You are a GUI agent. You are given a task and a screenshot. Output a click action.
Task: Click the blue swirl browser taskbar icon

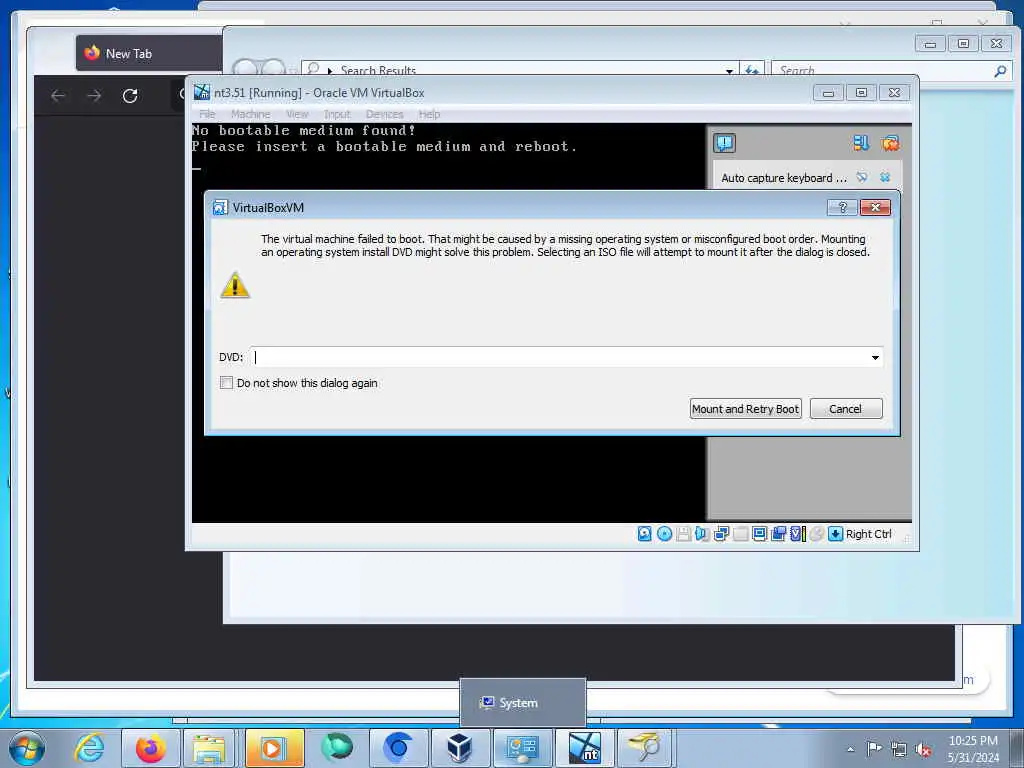[398, 748]
